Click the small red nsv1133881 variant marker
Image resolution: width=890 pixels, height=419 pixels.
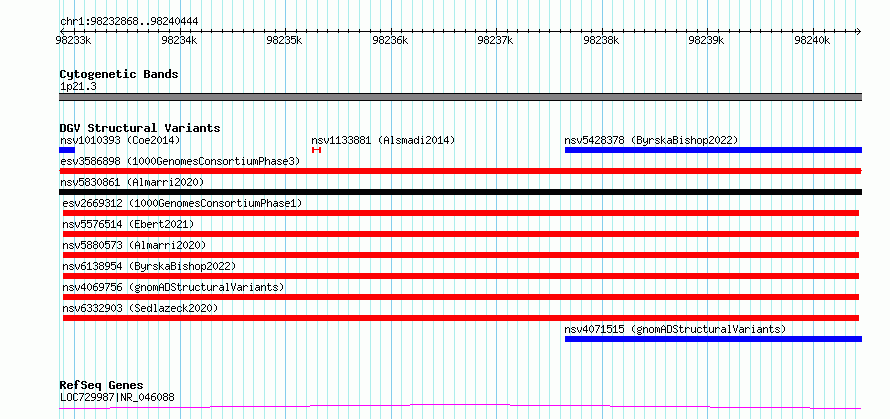point(317,150)
